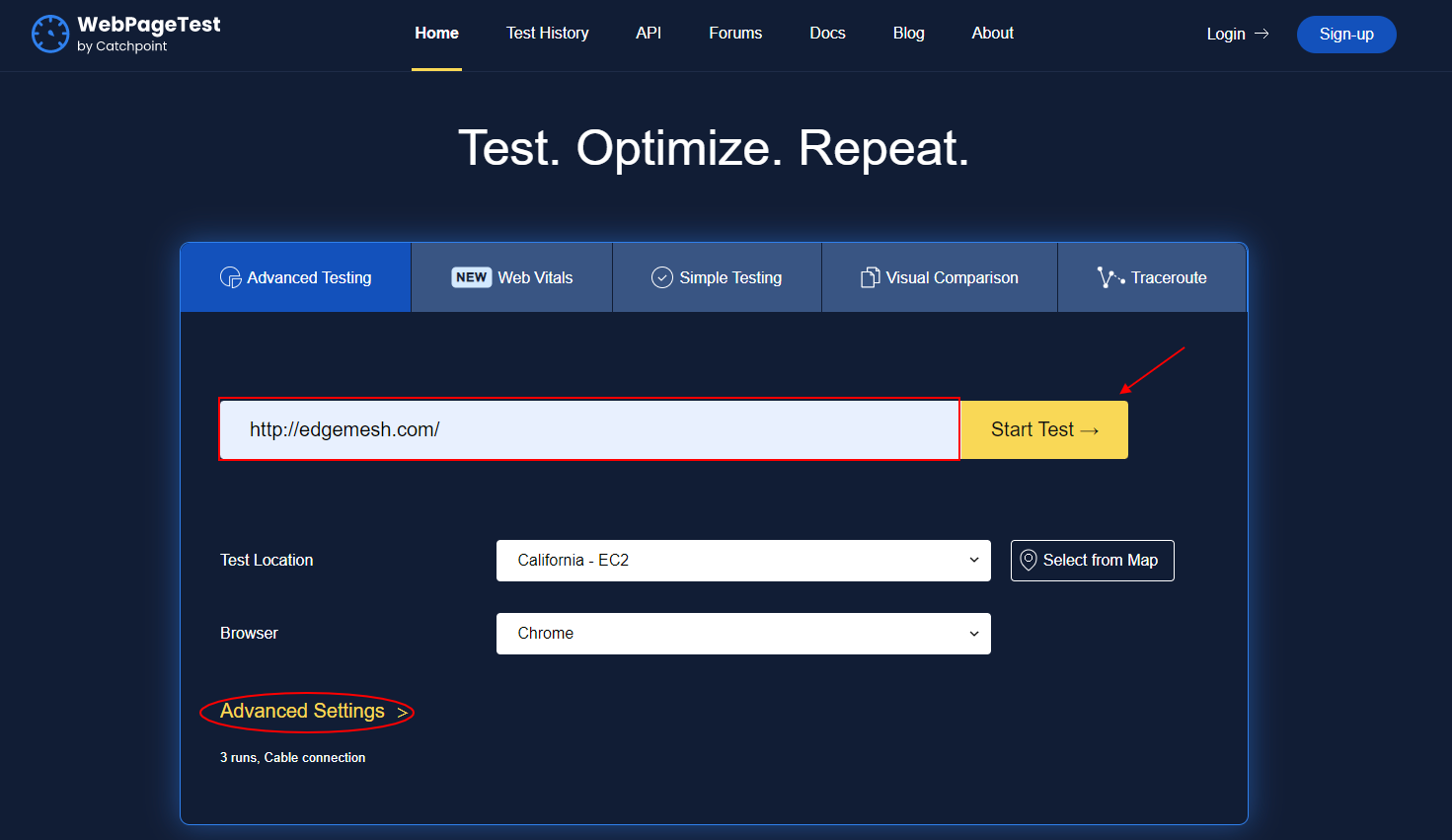1452x840 pixels.
Task: Click the NEW badge on Web Vitals
Action: pyautogui.click(x=471, y=277)
